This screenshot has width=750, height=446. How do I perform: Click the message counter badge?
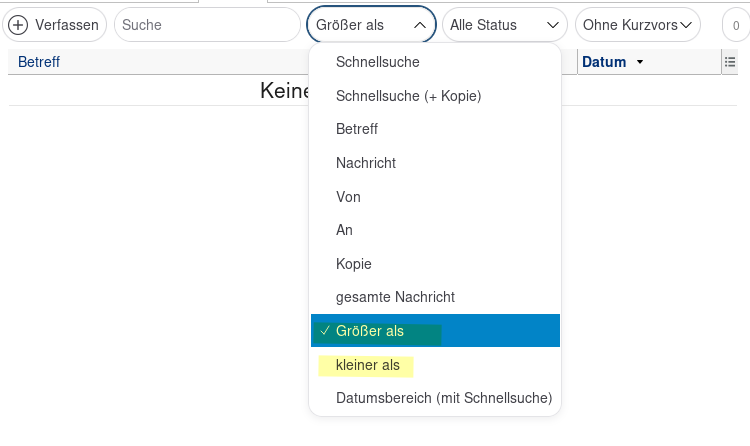tap(736, 25)
